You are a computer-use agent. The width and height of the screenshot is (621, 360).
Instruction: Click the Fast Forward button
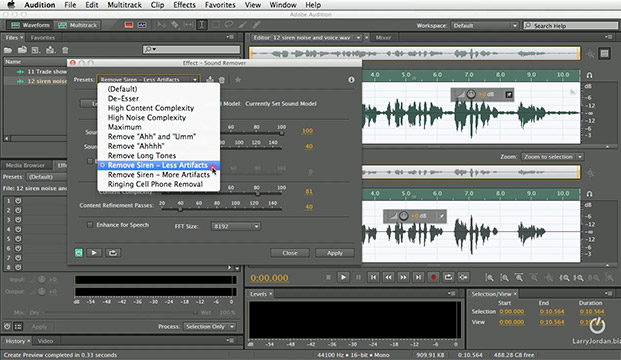[403, 277]
